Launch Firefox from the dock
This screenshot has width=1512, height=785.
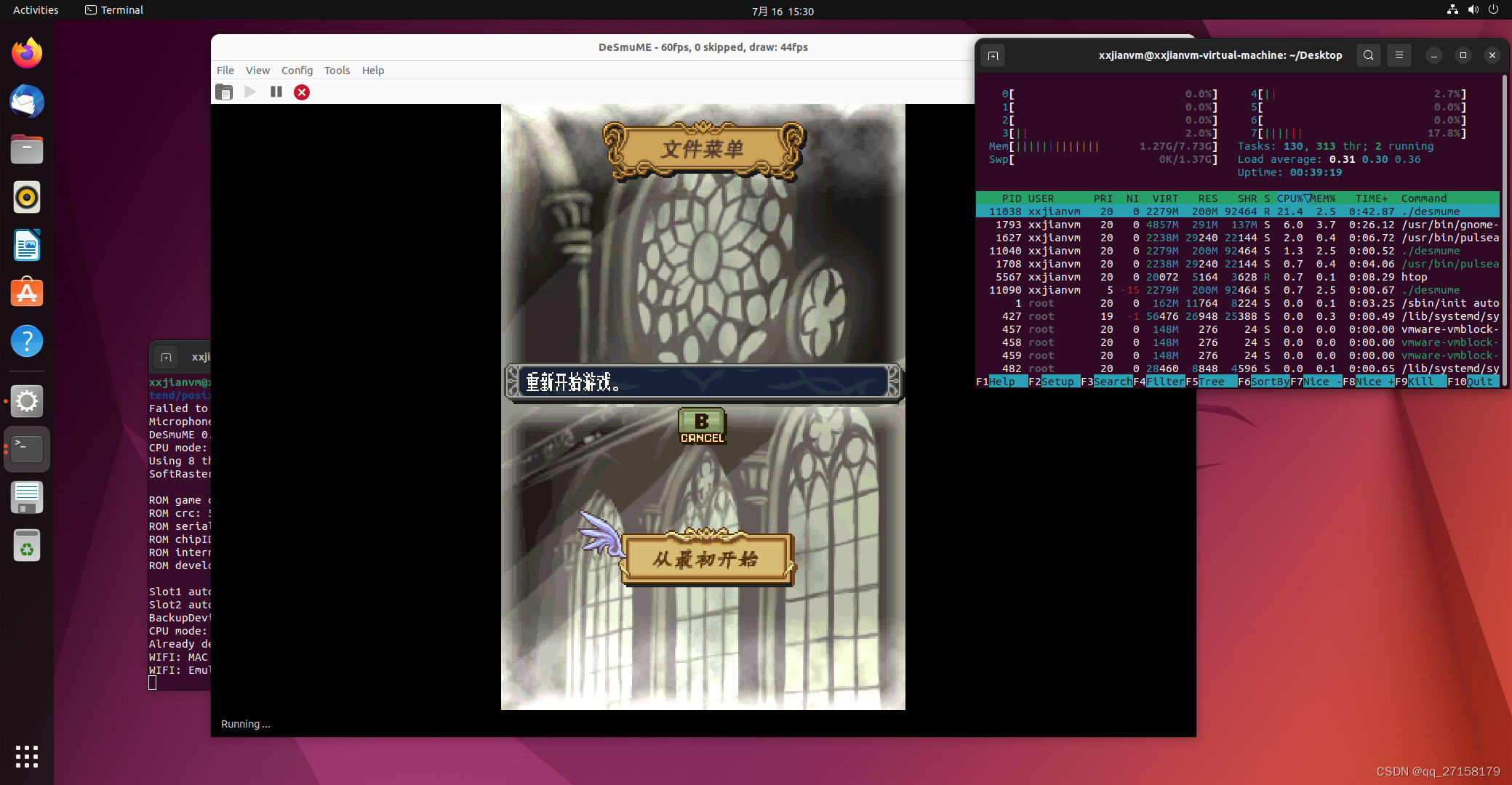pos(27,53)
